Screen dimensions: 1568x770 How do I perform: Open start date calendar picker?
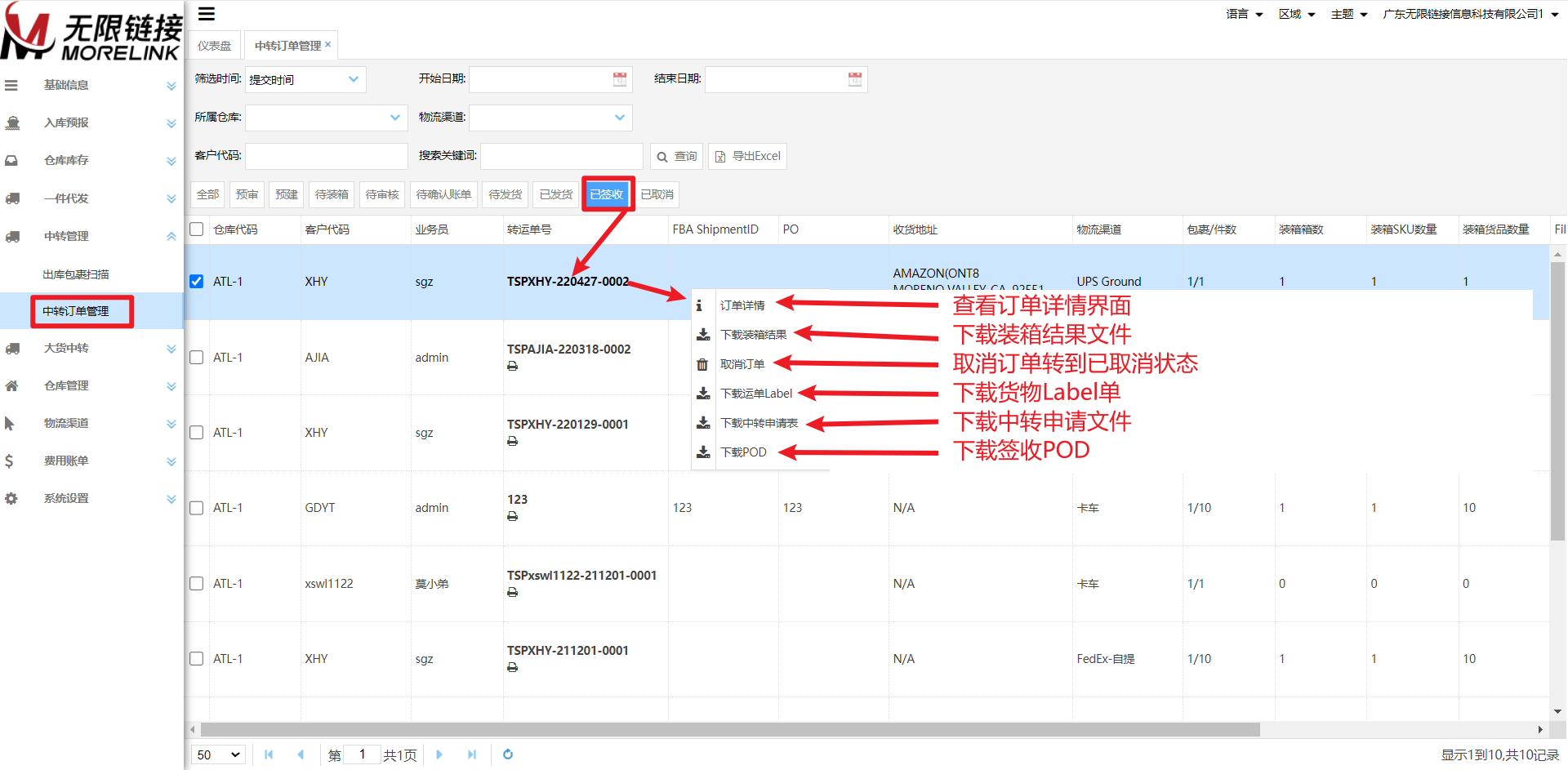[x=620, y=79]
